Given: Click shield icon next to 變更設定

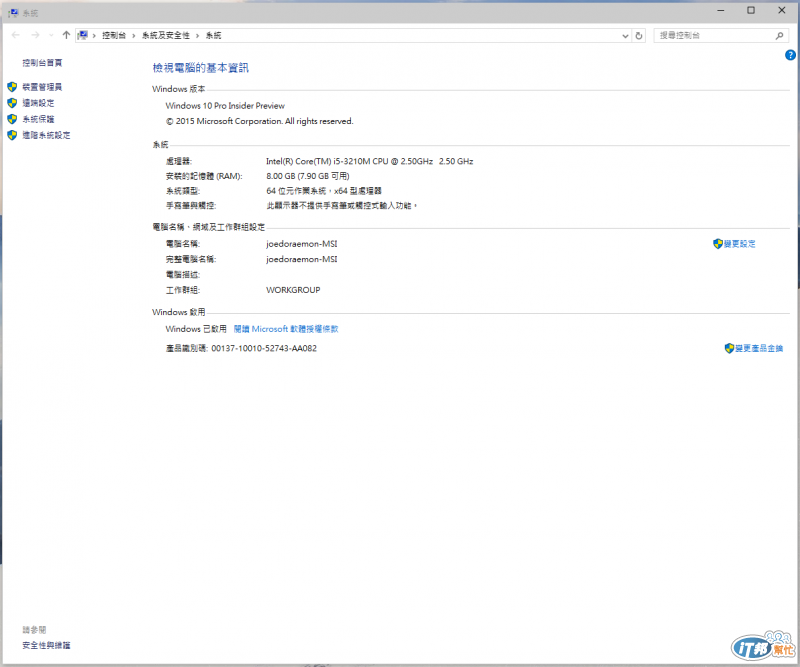Looking at the screenshot, I should pos(718,244).
